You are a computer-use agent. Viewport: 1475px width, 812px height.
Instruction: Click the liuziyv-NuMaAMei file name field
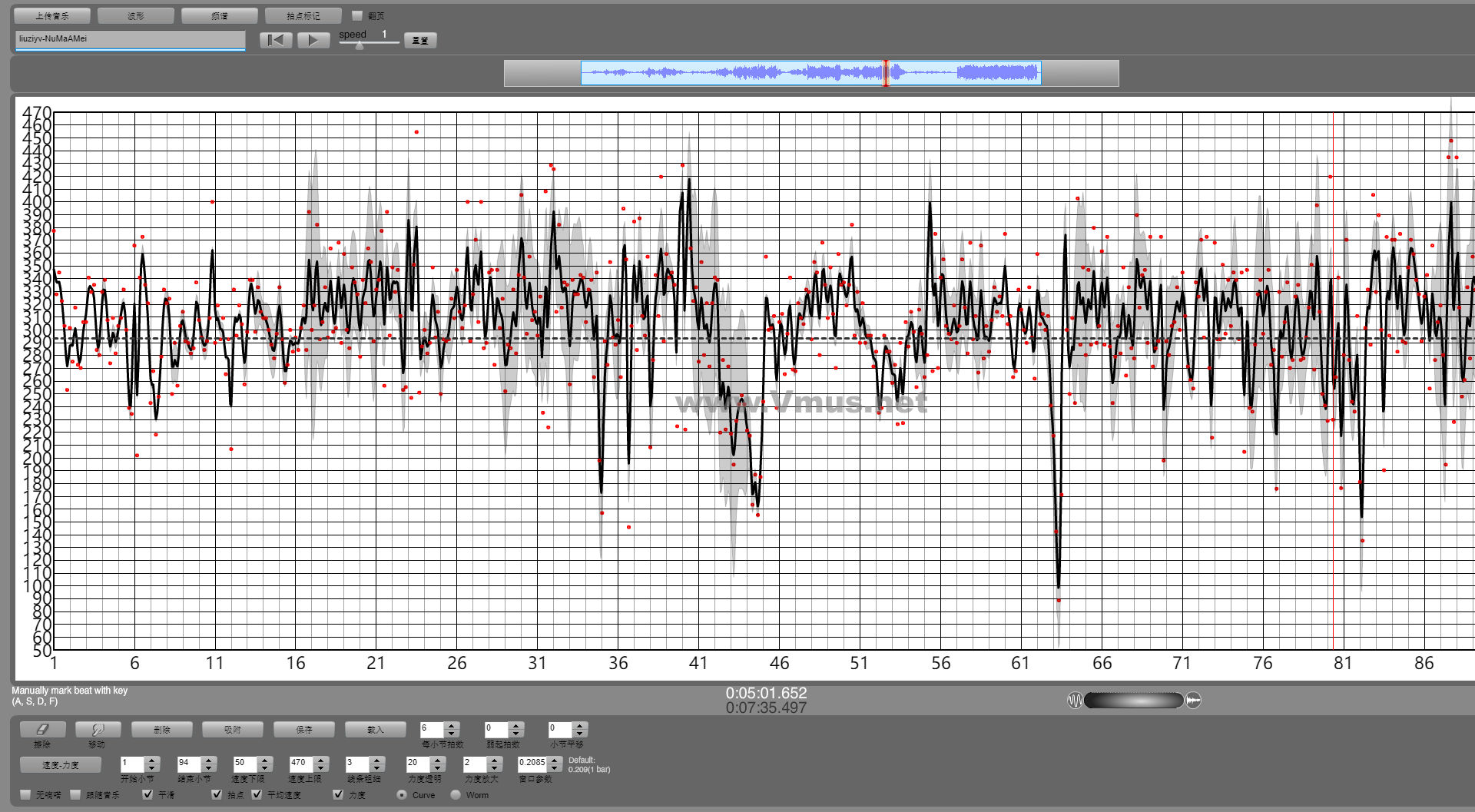130,39
